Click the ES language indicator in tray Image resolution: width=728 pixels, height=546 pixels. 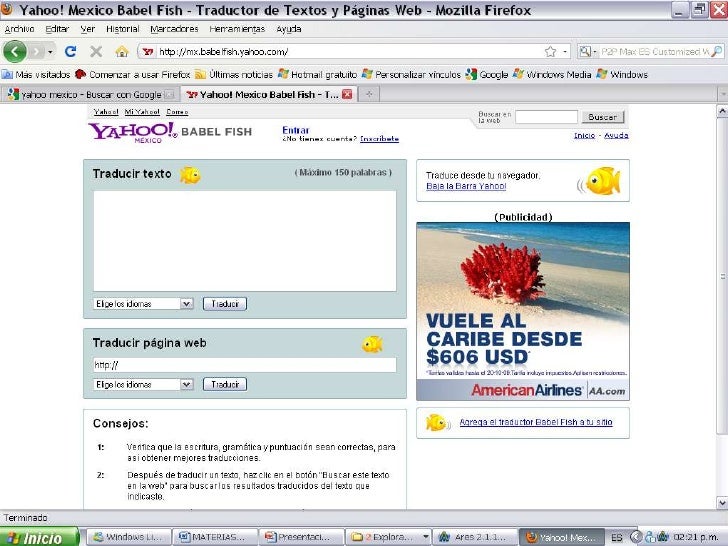[616, 538]
